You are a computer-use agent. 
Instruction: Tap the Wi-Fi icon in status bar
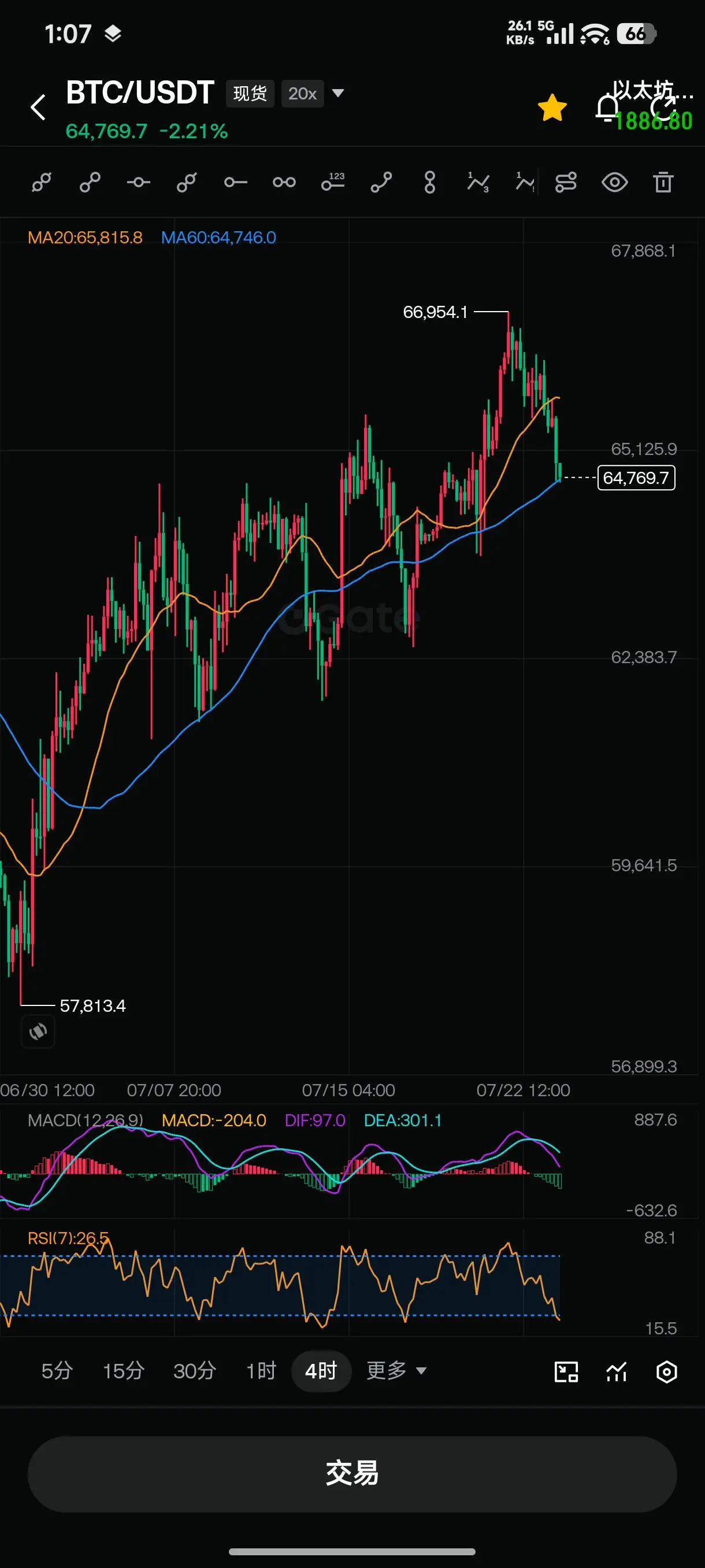594,34
